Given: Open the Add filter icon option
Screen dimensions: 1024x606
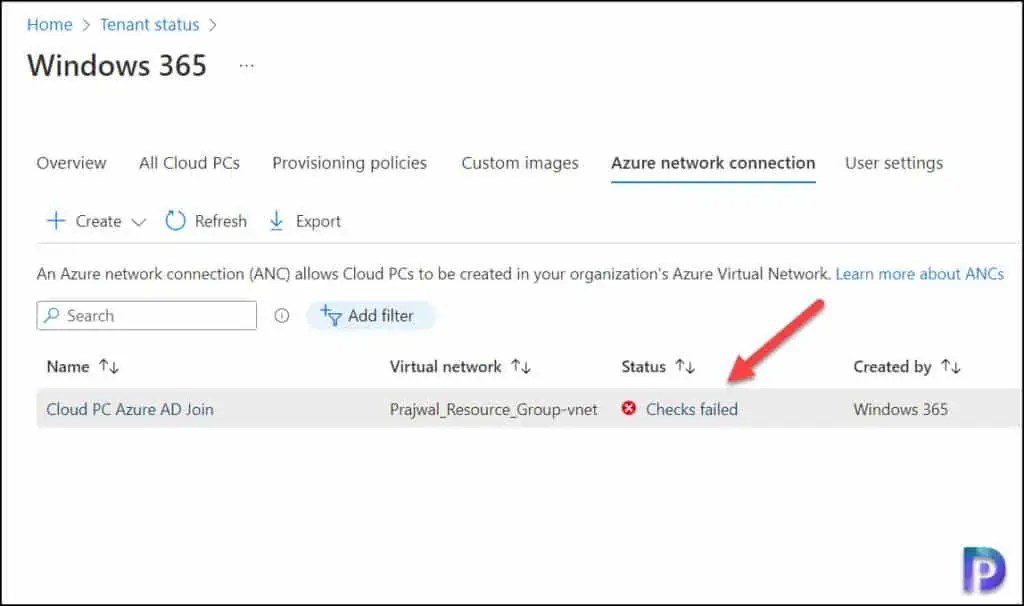Looking at the screenshot, I should point(331,315).
